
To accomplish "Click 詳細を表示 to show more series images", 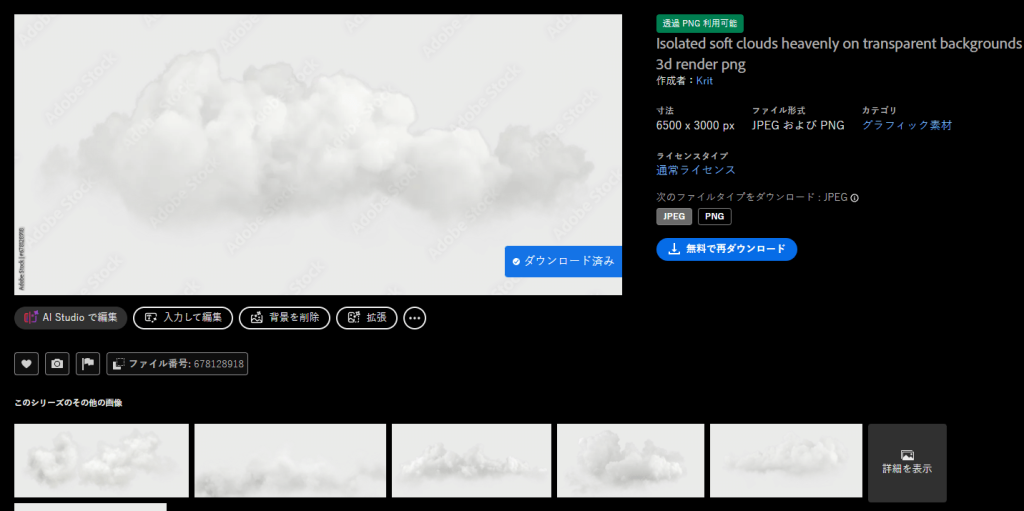I will tap(906, 462).
